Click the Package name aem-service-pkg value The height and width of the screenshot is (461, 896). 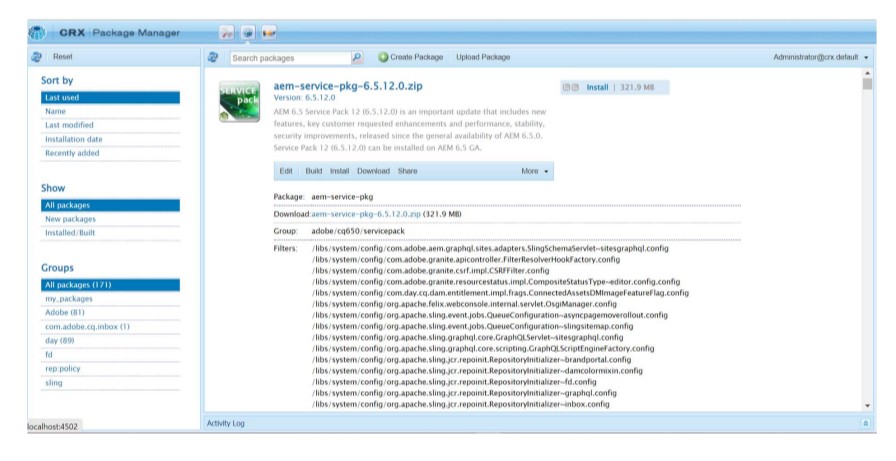[342, 197]
